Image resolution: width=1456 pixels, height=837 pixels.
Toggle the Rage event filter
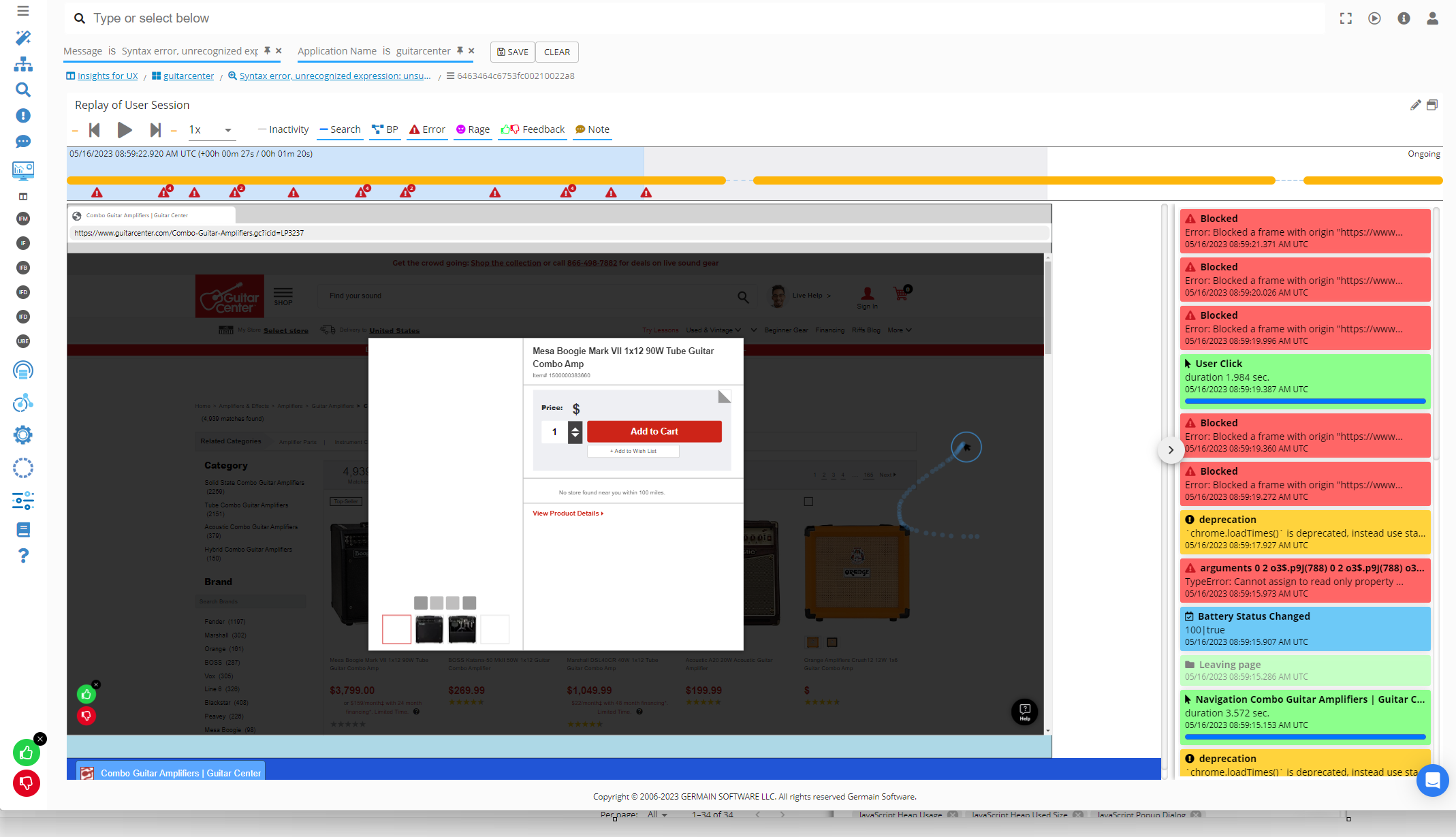coord(473,129)
